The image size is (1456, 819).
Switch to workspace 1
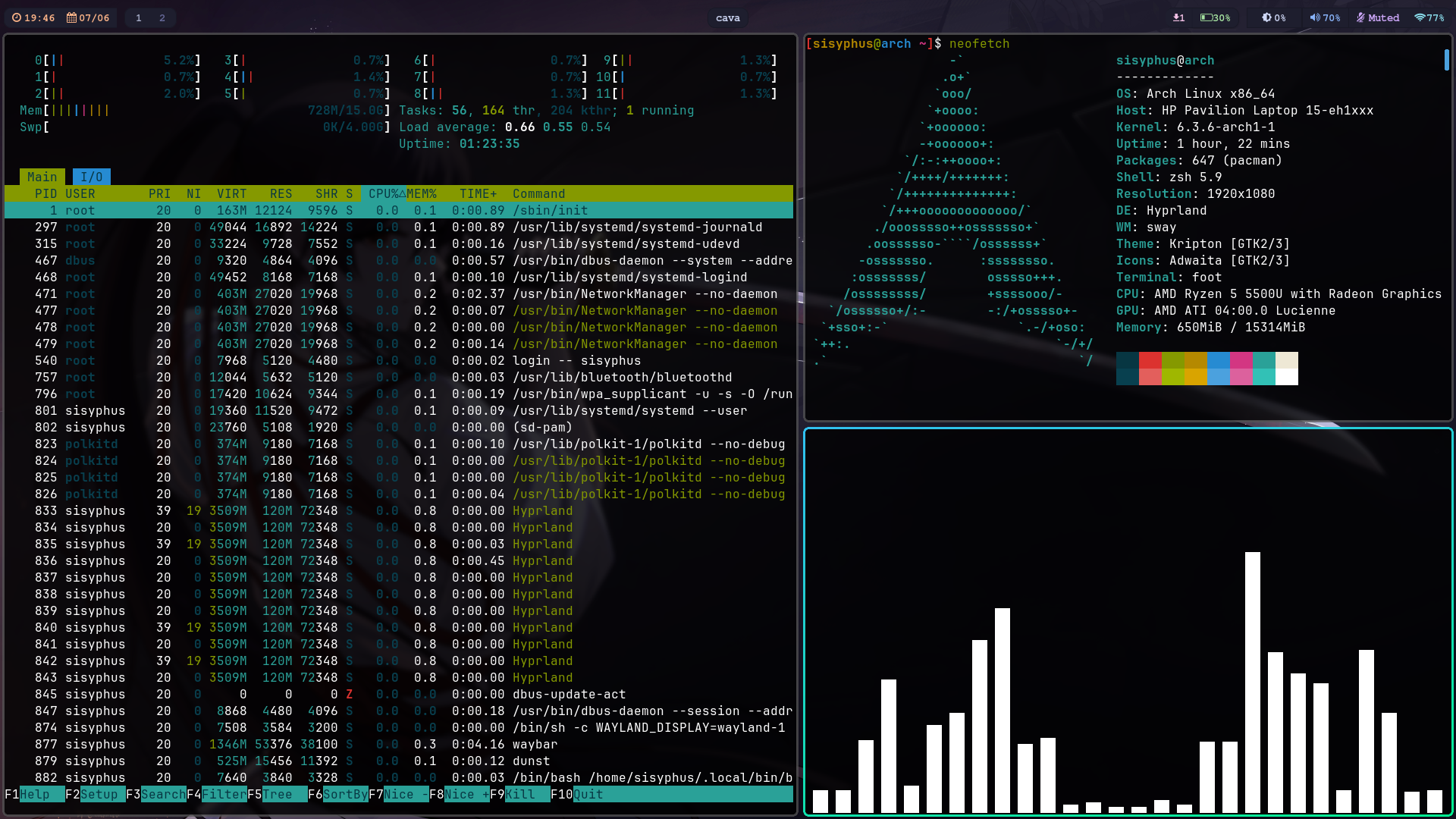coord(138,17)
